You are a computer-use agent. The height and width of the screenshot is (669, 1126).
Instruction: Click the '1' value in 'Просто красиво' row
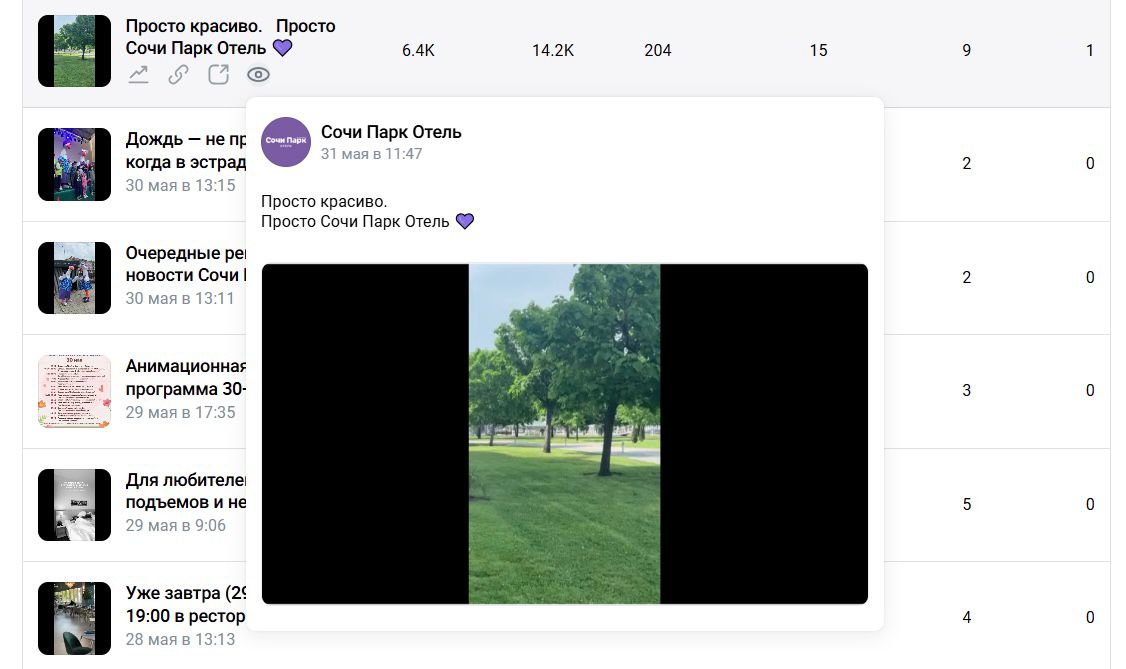[x=1090, y=50]
